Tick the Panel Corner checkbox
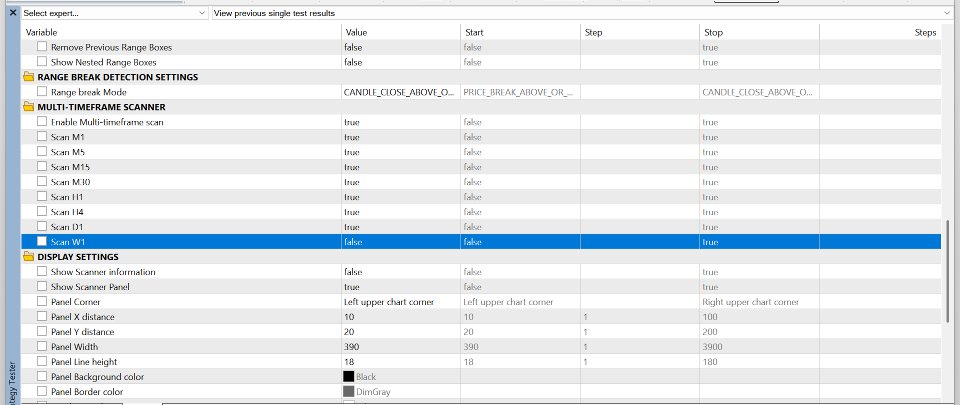This screenshot has width=960, height=405. click(42, 302)
